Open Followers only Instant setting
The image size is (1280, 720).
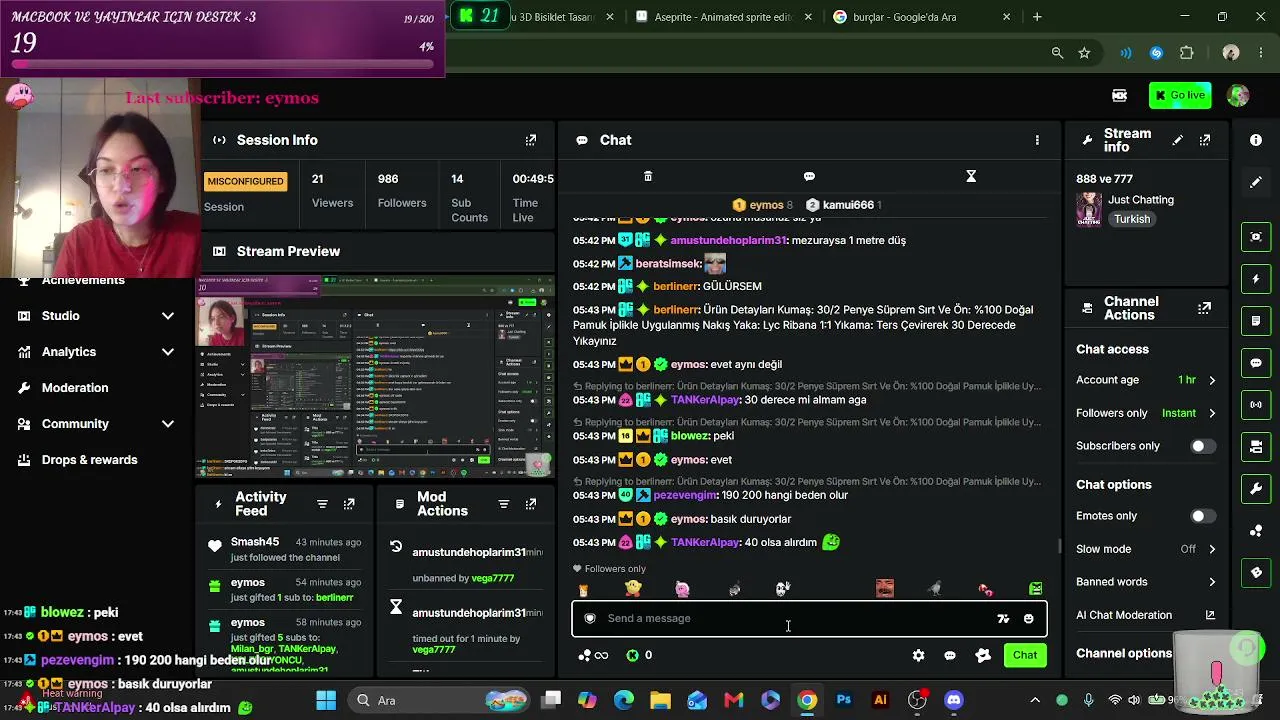pos(1146,413)
